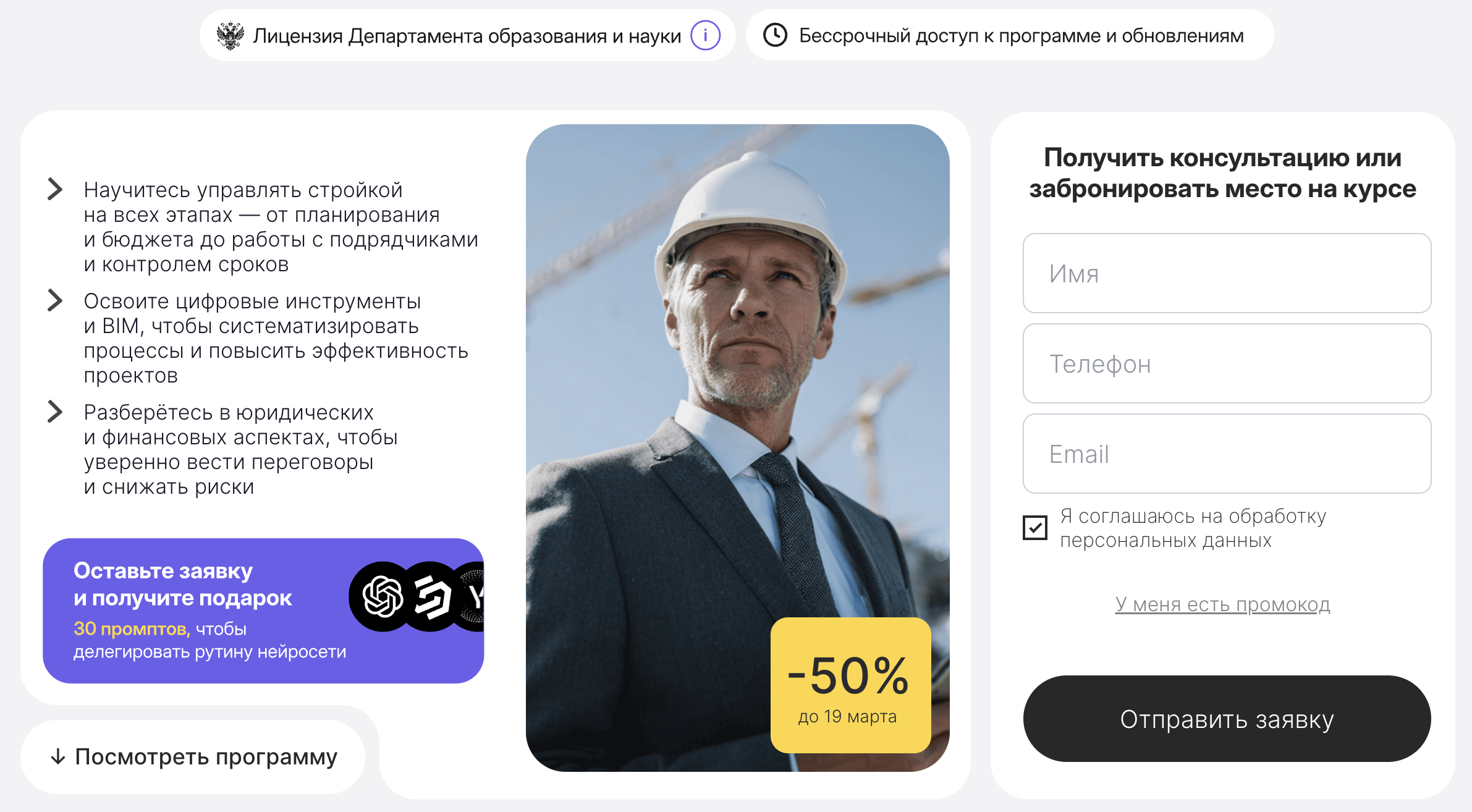Image resolution: width=1472 pixels, height=812 pixels.
Task: Click the info icon next to license text
Action: click(705, 35)
